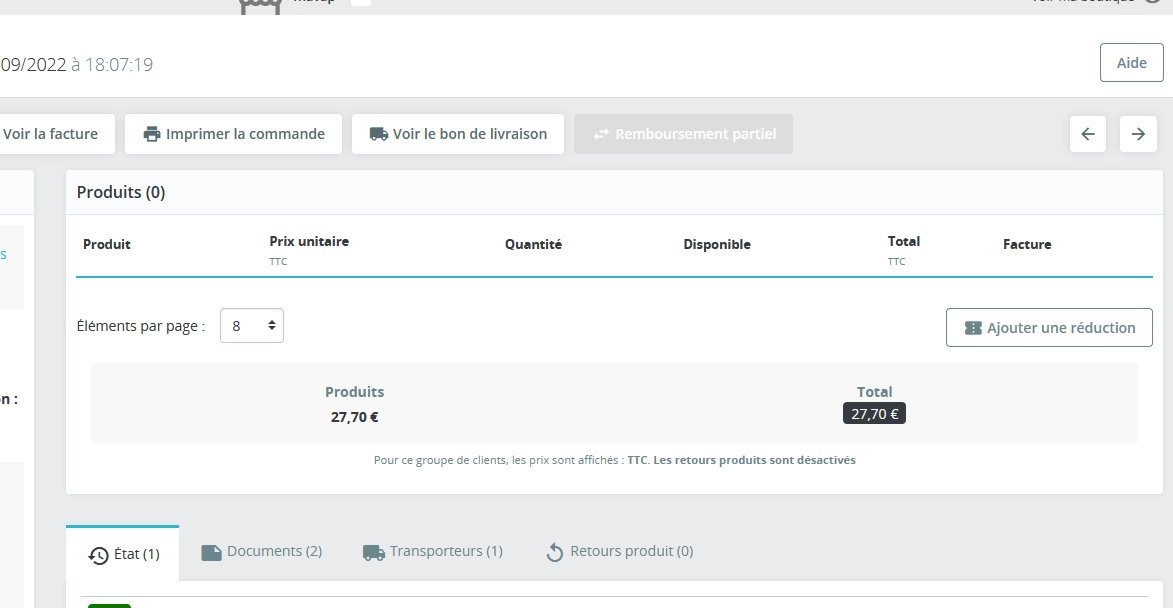Switch to the Documents (2) tab
Image resolution: width=1173 pixels, height=608 pixels.
pyautogui.click(x=262, y=552)
